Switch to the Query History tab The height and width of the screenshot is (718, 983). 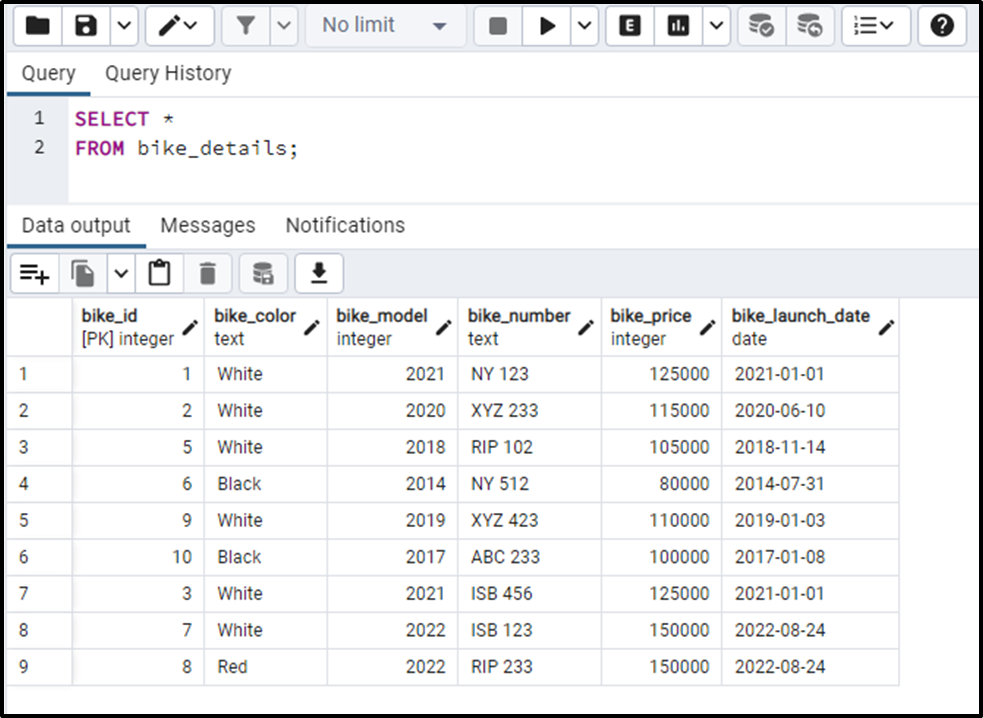[167, 73]
